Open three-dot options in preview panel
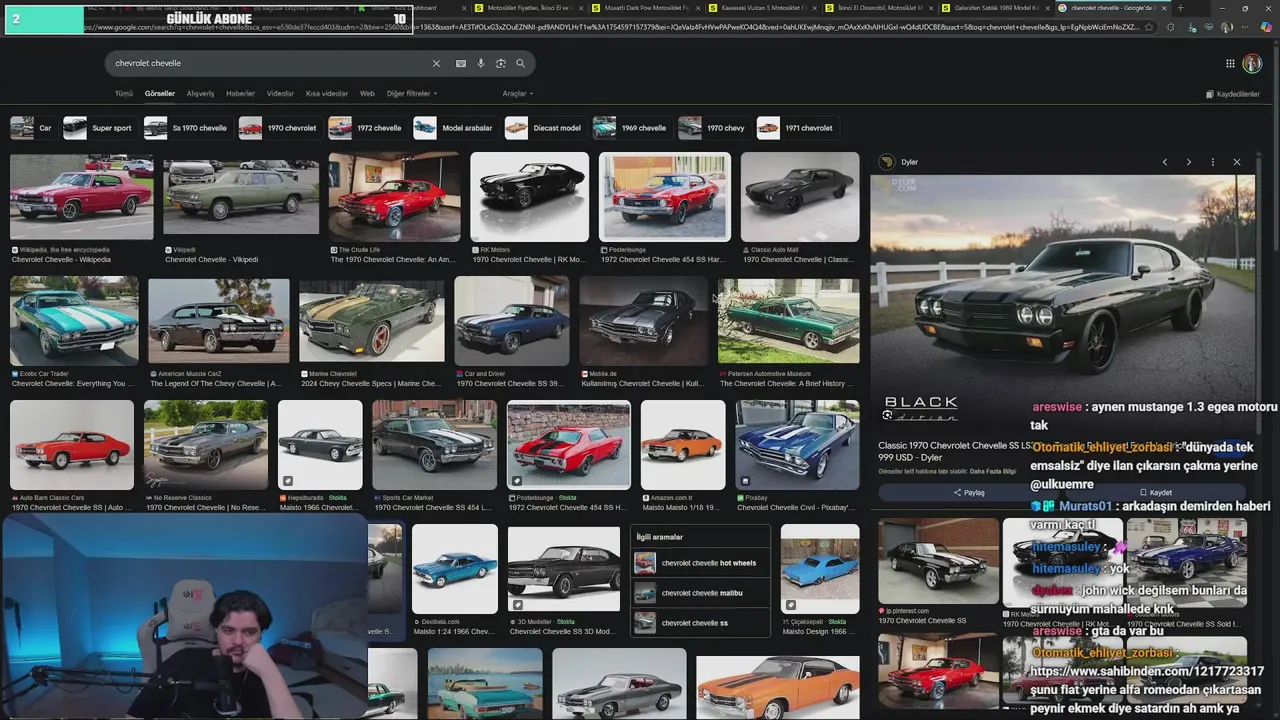 (1212, 162)
